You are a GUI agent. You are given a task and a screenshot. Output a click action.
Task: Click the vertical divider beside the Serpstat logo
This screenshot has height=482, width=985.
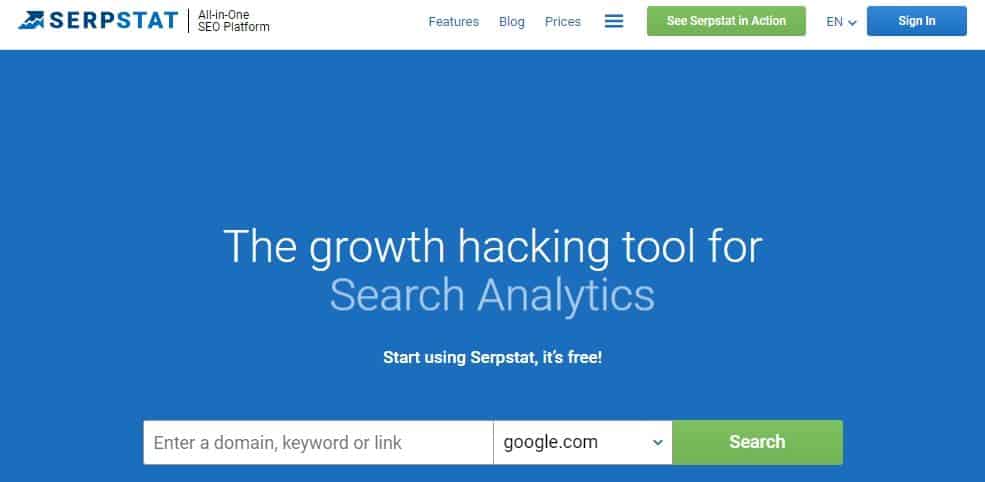click(188, 21)
